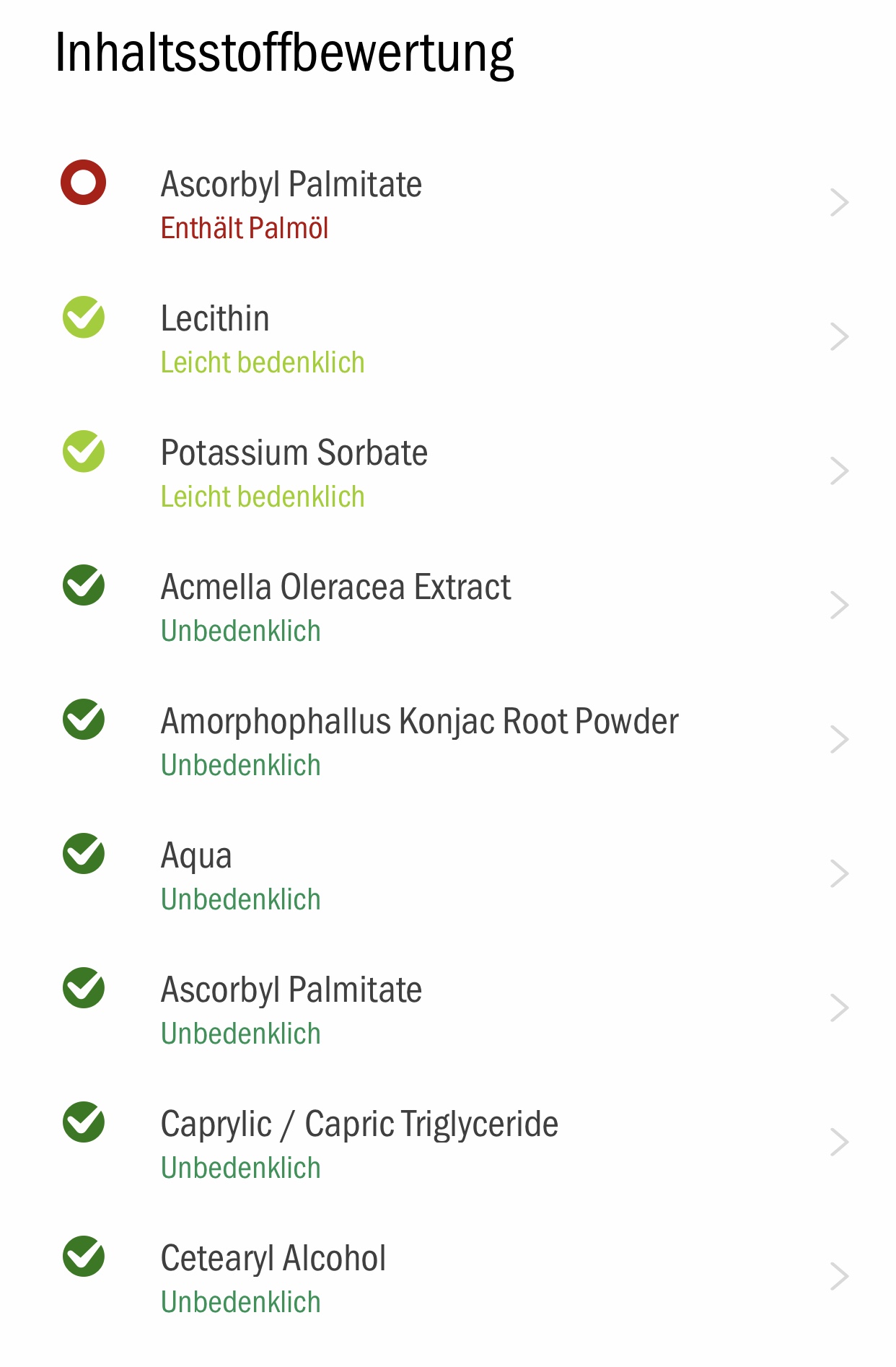Open the Ascorbyl Palmitate entry rated Unbedenklich
Viewport: 896px width, 1367px height.
click(448, 1009)
